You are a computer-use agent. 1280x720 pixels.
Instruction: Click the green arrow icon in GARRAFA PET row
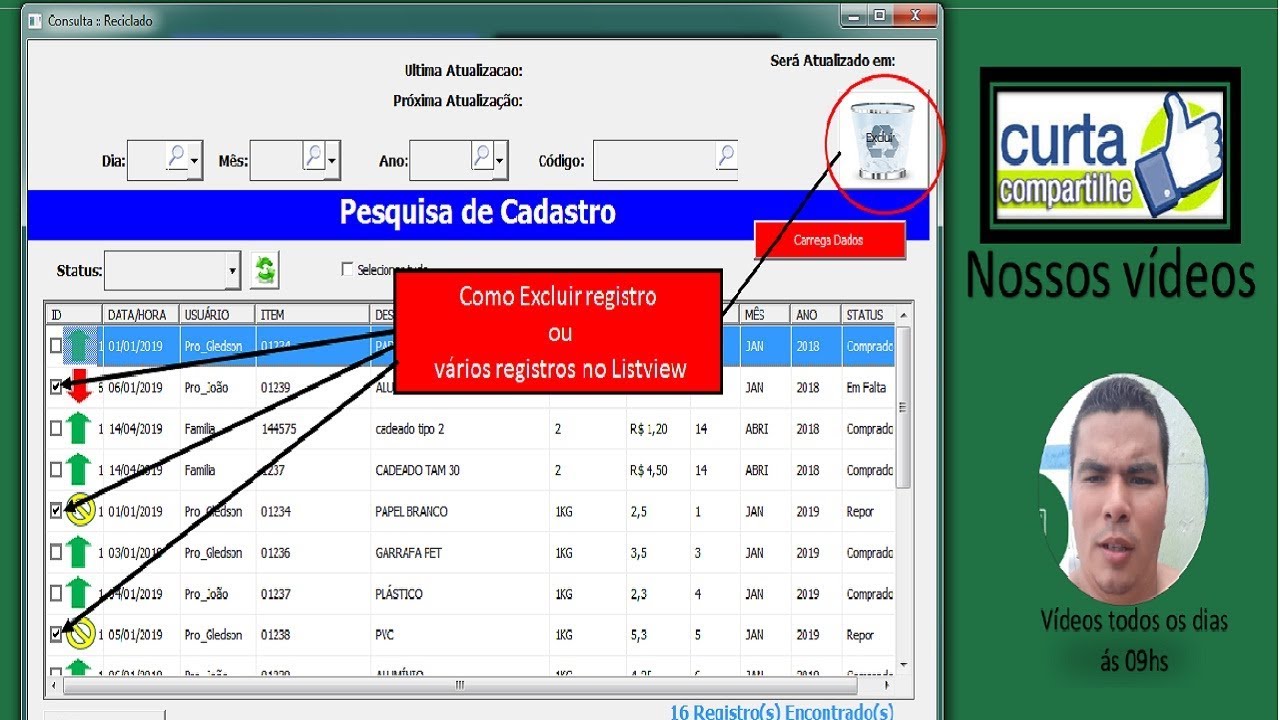[79, 552]
